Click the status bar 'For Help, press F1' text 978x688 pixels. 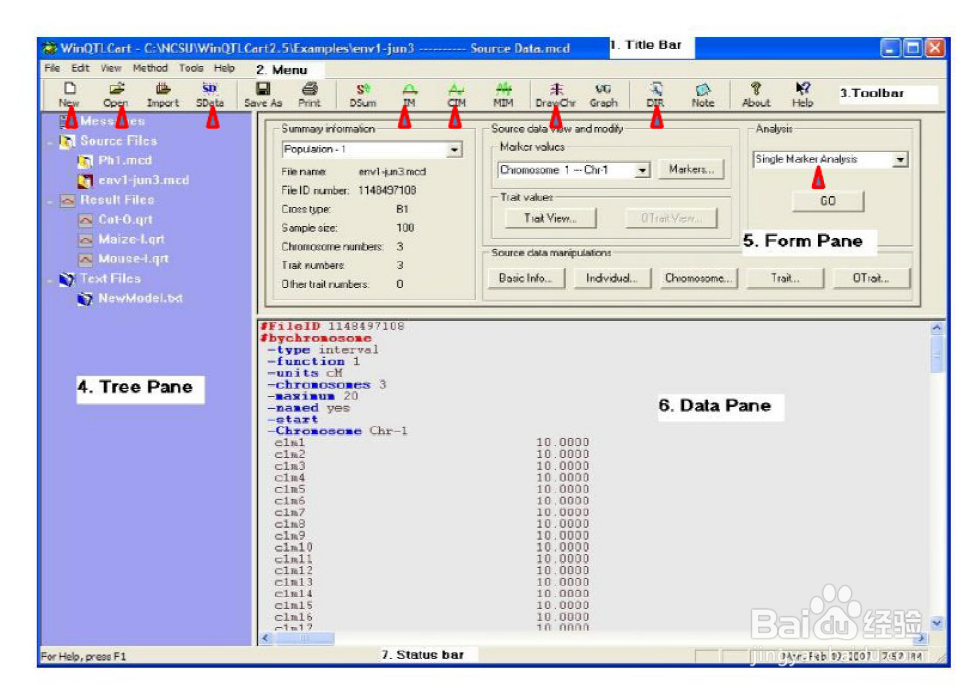pyautogui.click(x=84, y=656)
